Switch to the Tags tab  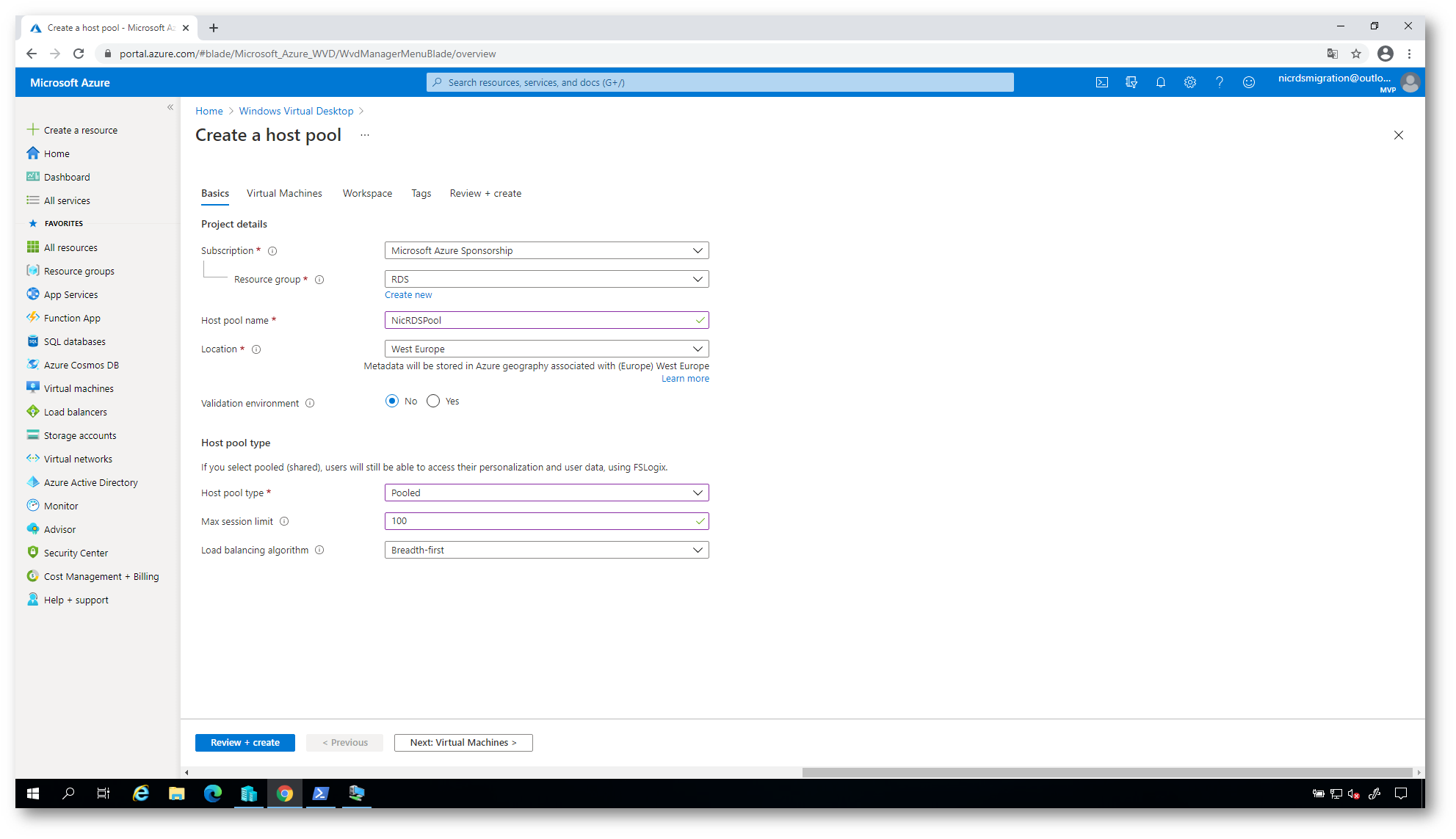click(x=421, y=193)
